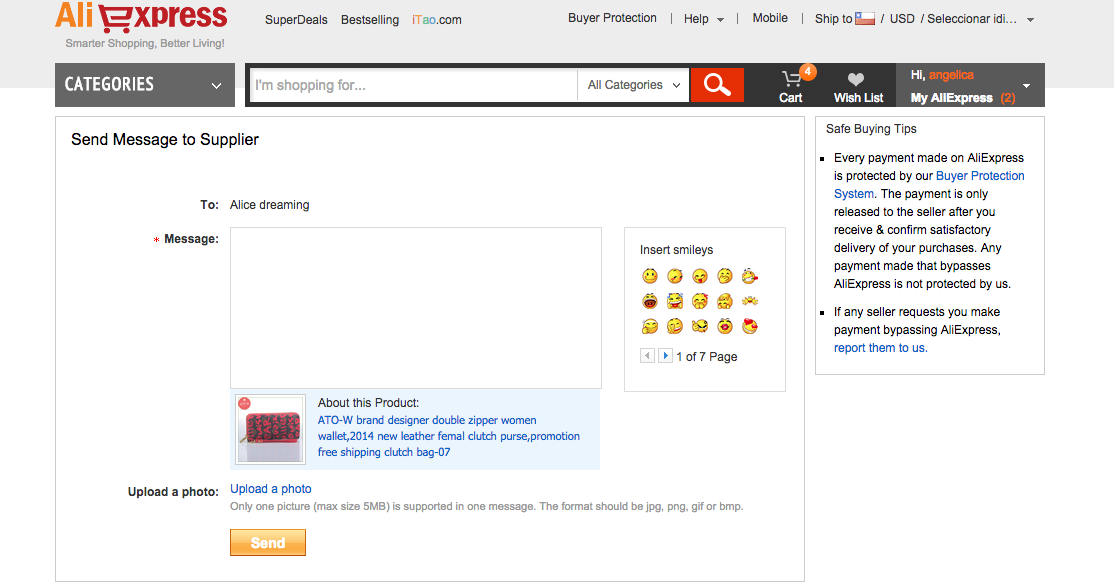
Task: Insert the blushing smiley with red bow
Action: click(x=700, y=301)
